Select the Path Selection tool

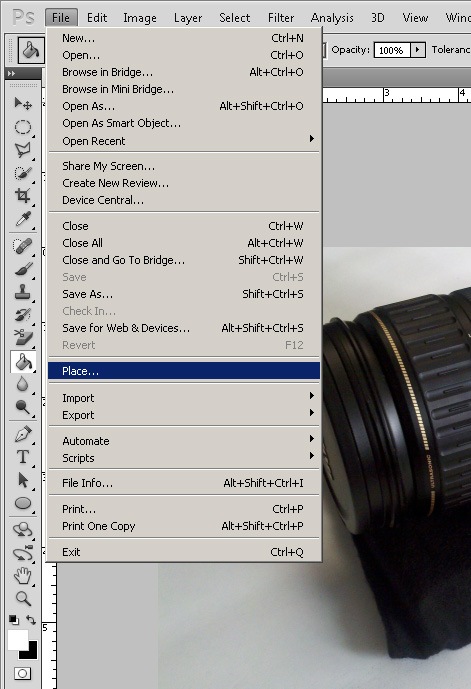(23, 480)
